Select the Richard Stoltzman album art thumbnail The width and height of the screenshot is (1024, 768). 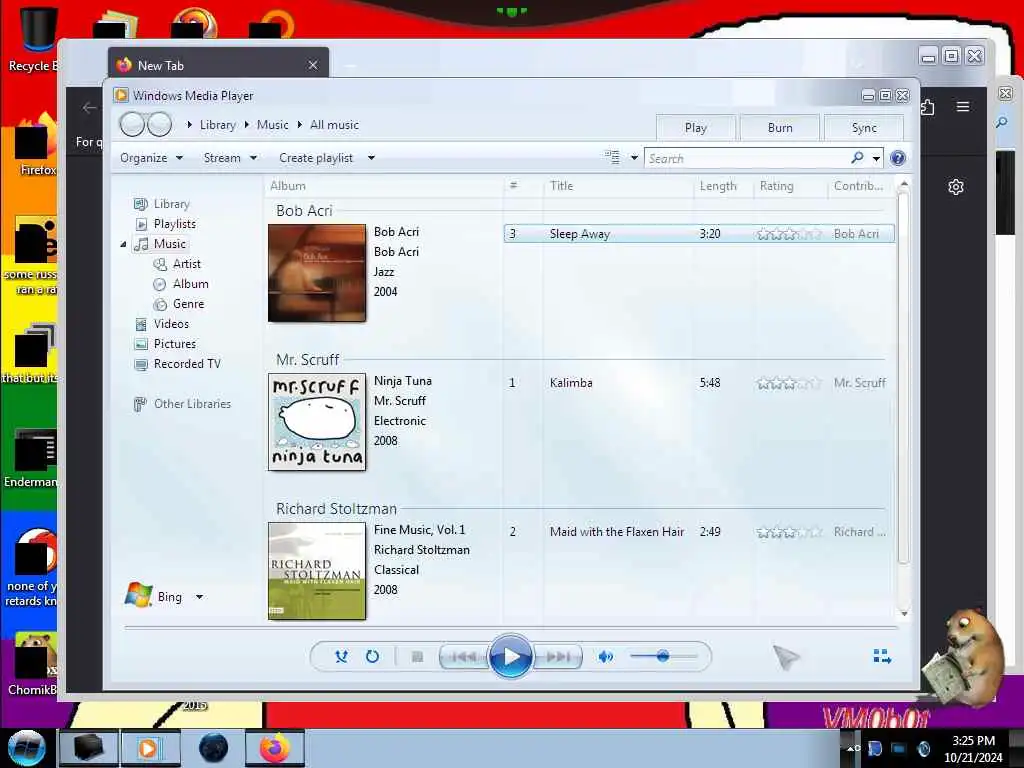[317, 571]
